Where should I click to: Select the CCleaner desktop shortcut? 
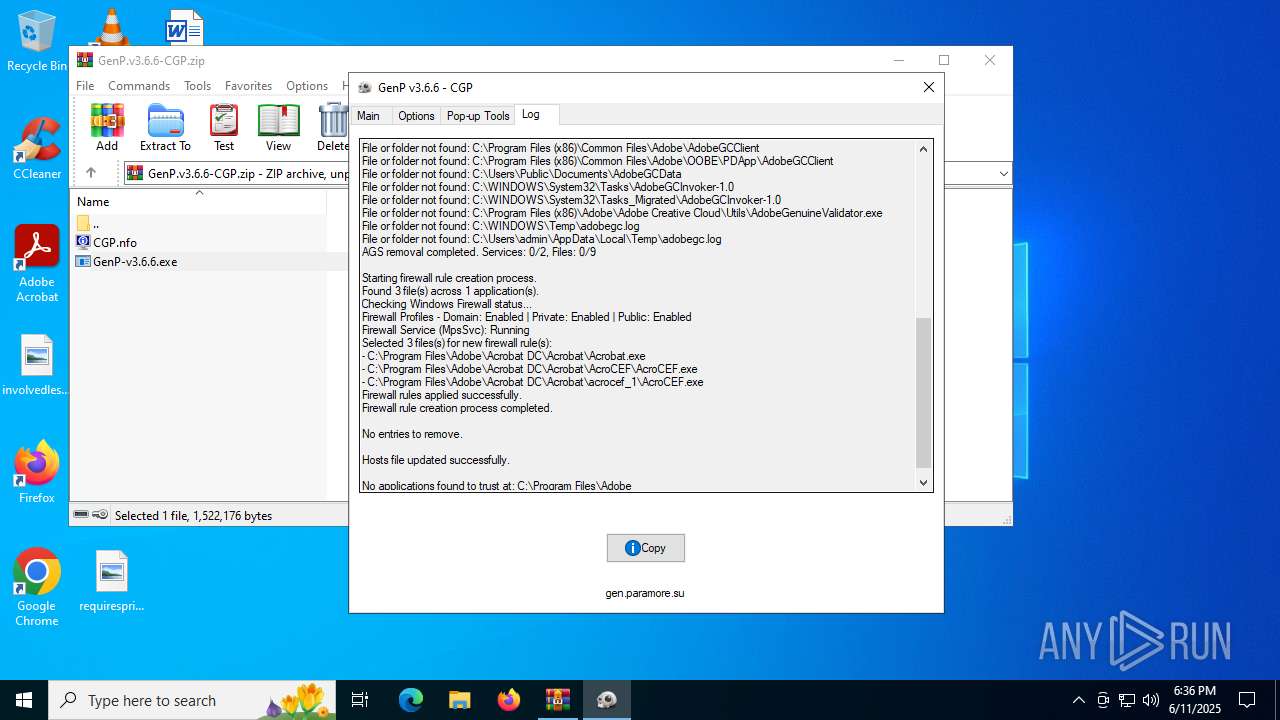point(37,148)
